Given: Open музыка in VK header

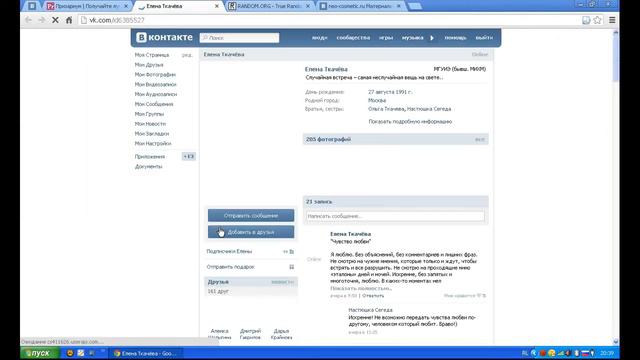Looking at the screenshot, I should tap(412, 38).
